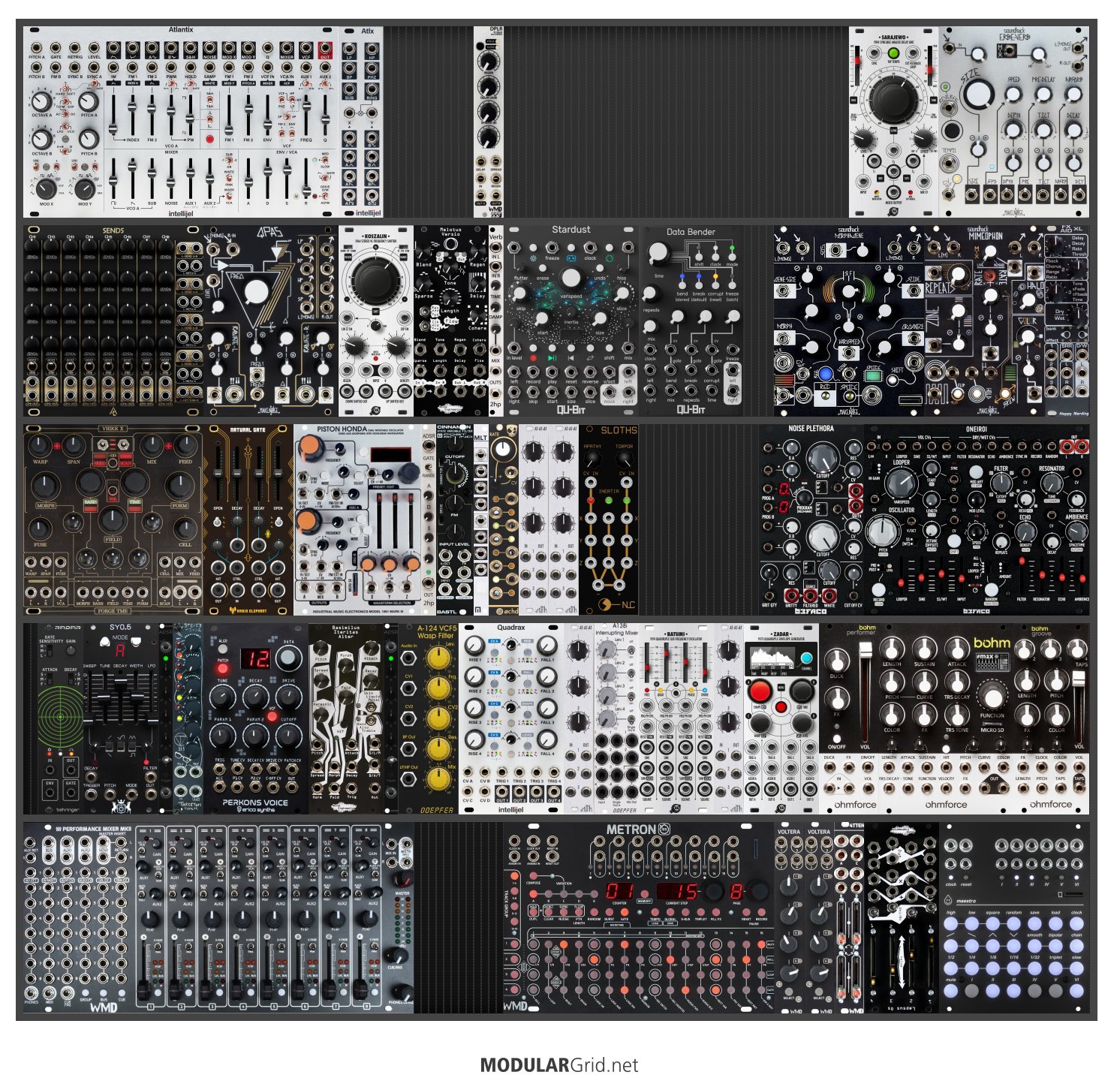This screenshot has height=1081, width=1120.
Task: Click the METRON sequencer title
Action: 631,830
